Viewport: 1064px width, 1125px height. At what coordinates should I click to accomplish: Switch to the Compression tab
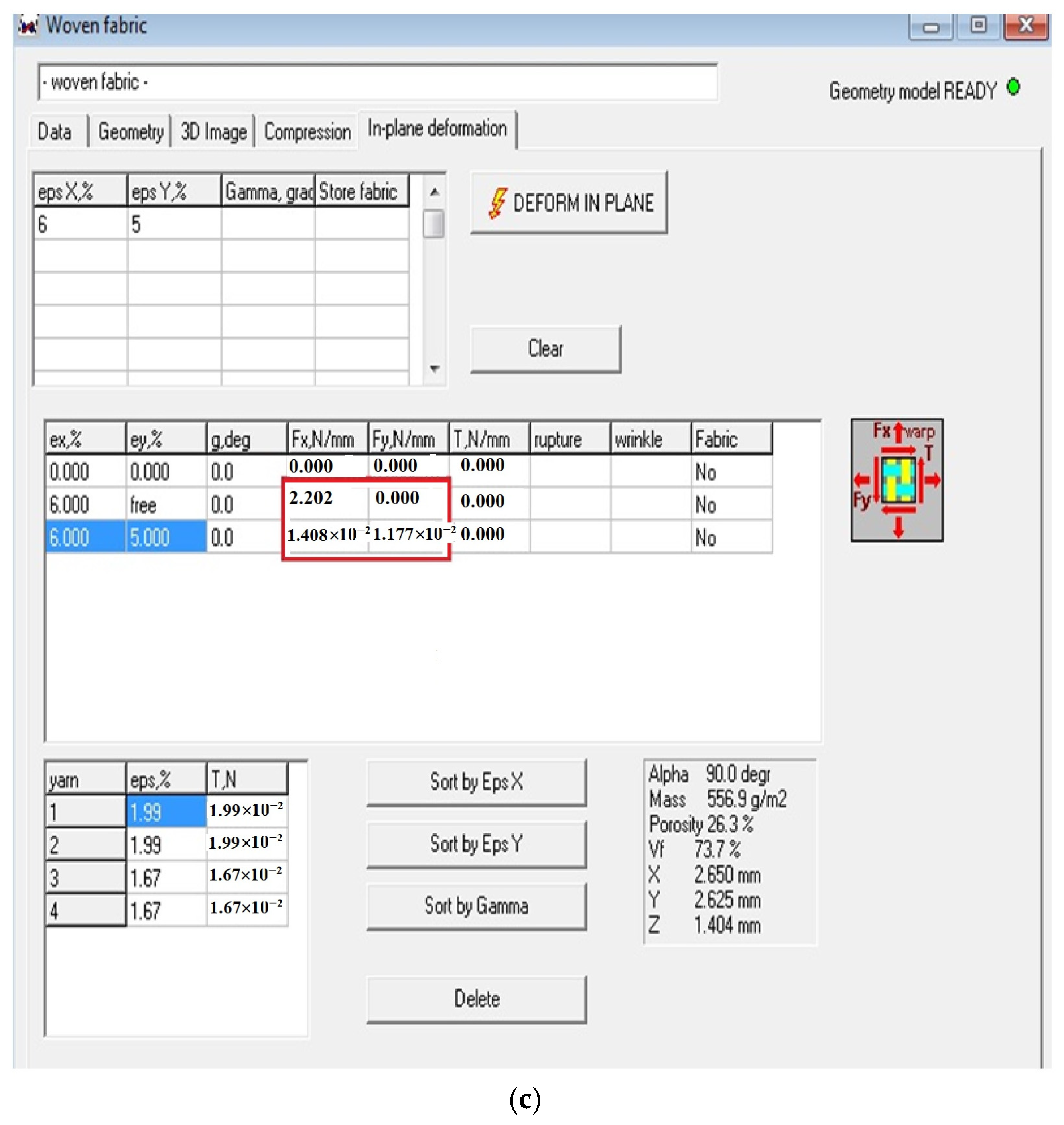[307, 132]
